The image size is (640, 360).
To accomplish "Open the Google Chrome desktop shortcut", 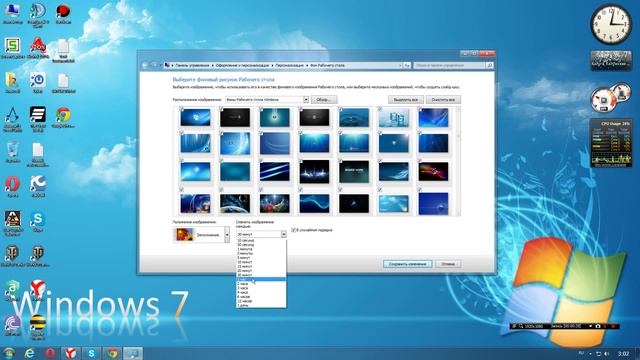I will pyautogui.click(x=63, y=117).
